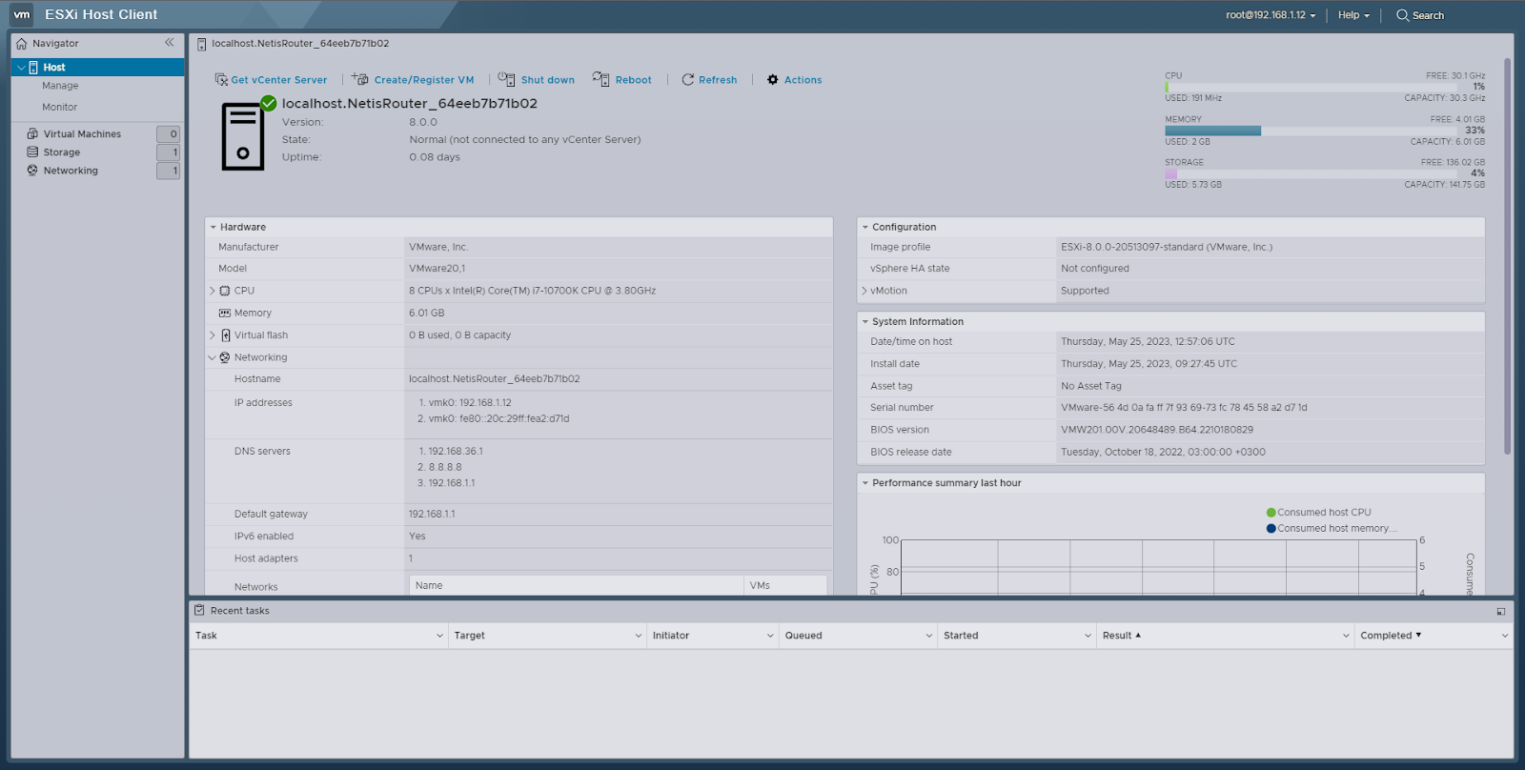This screenshot has width=1525, height=770.
Task: Collapse the Host tree node
Action: (20, 67)
